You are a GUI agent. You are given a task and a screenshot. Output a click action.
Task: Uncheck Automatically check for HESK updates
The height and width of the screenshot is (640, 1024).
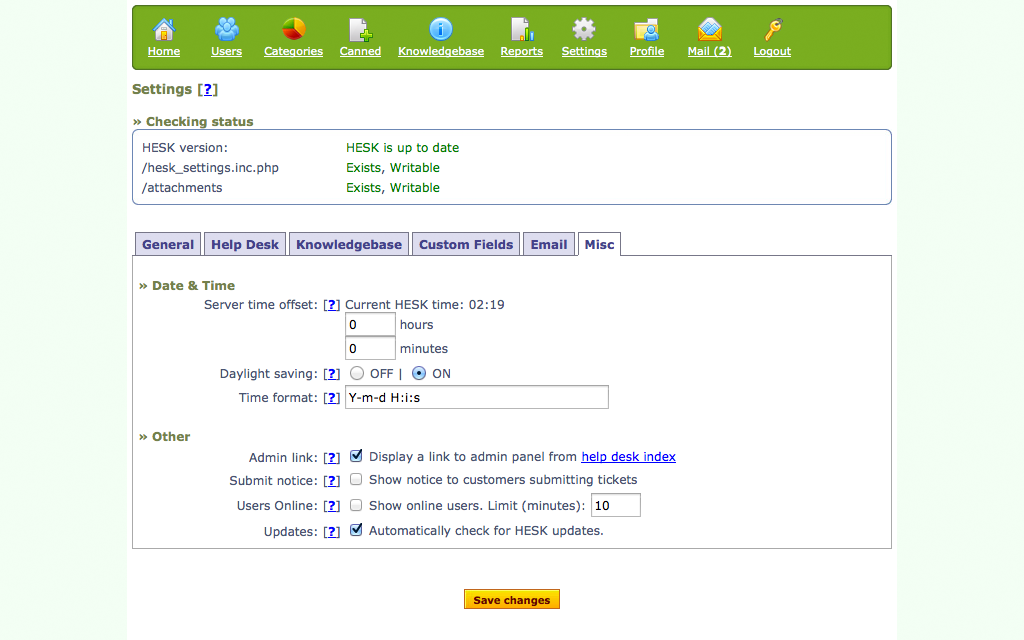point(356,531)
